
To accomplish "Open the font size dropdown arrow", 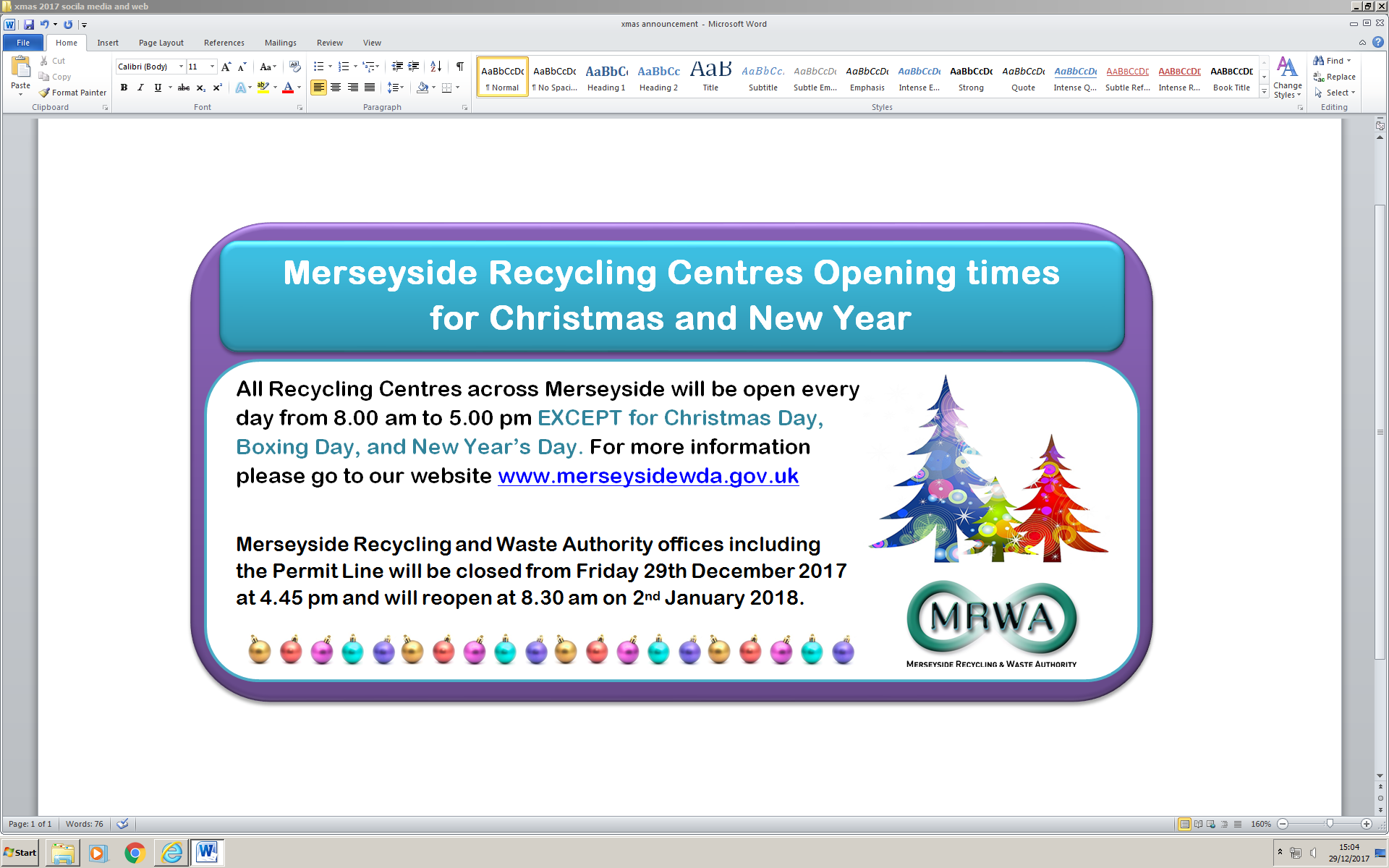I will (212, 67).
